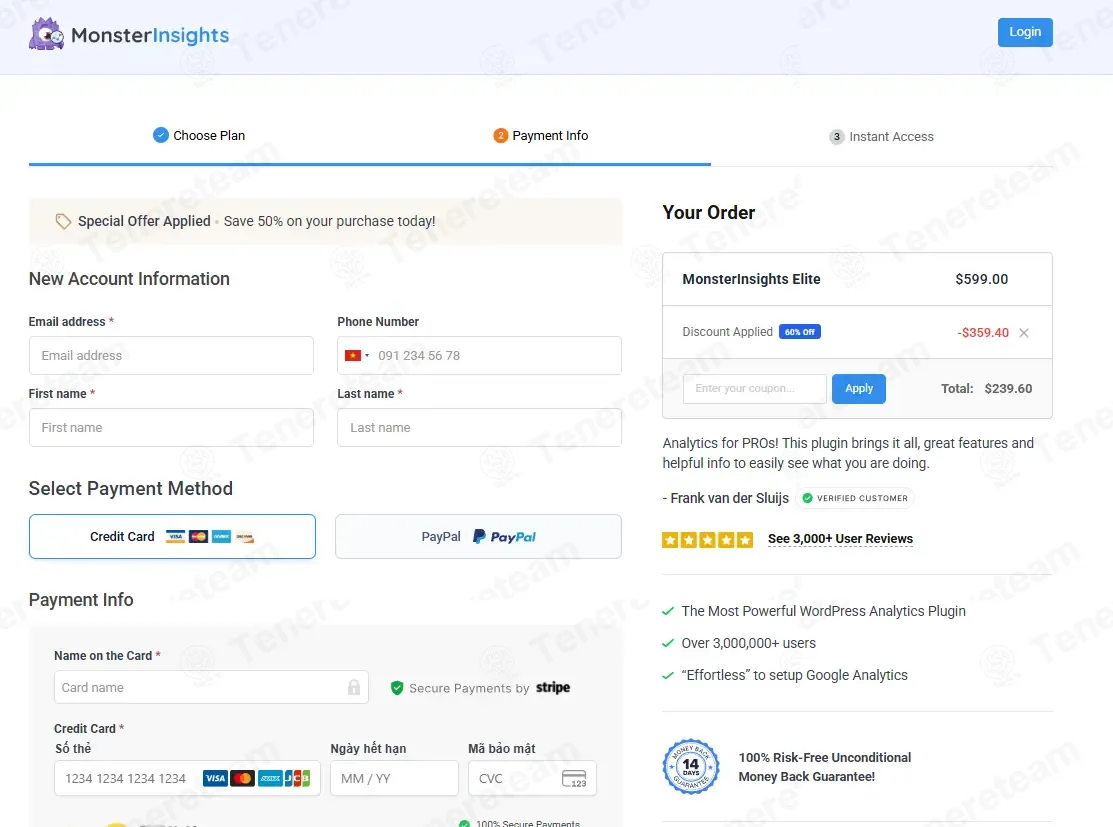Image resolution: width=1113 pixels, height=827 pixels.
Task: Apply the coupon code
Action: (859, 389)
